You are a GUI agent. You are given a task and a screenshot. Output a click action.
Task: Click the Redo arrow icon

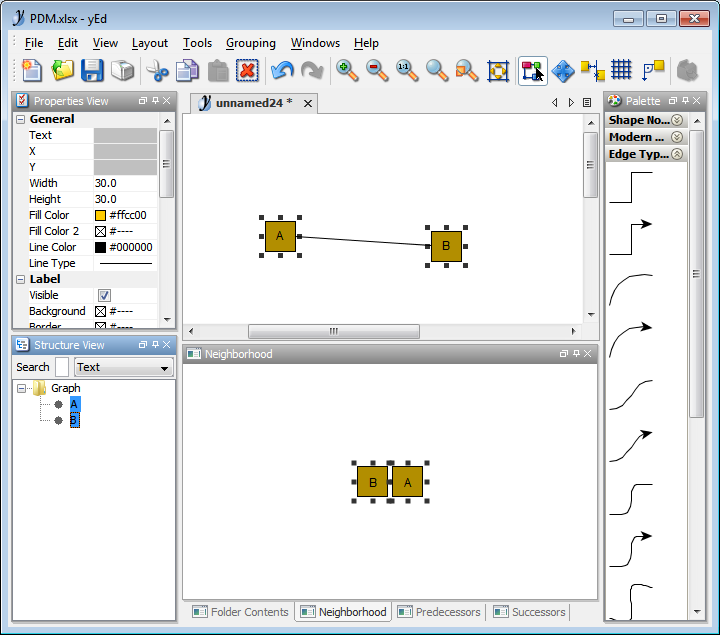312,71
